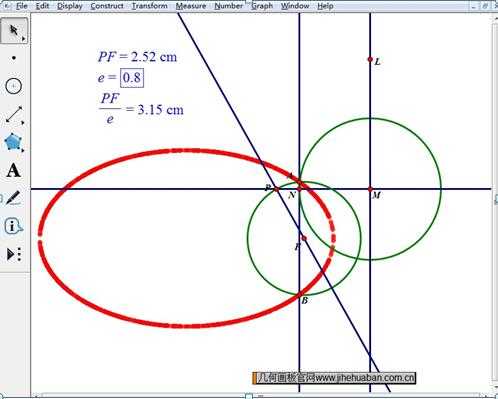Select the Straightedge segment tool

click(x=13, y=115)
